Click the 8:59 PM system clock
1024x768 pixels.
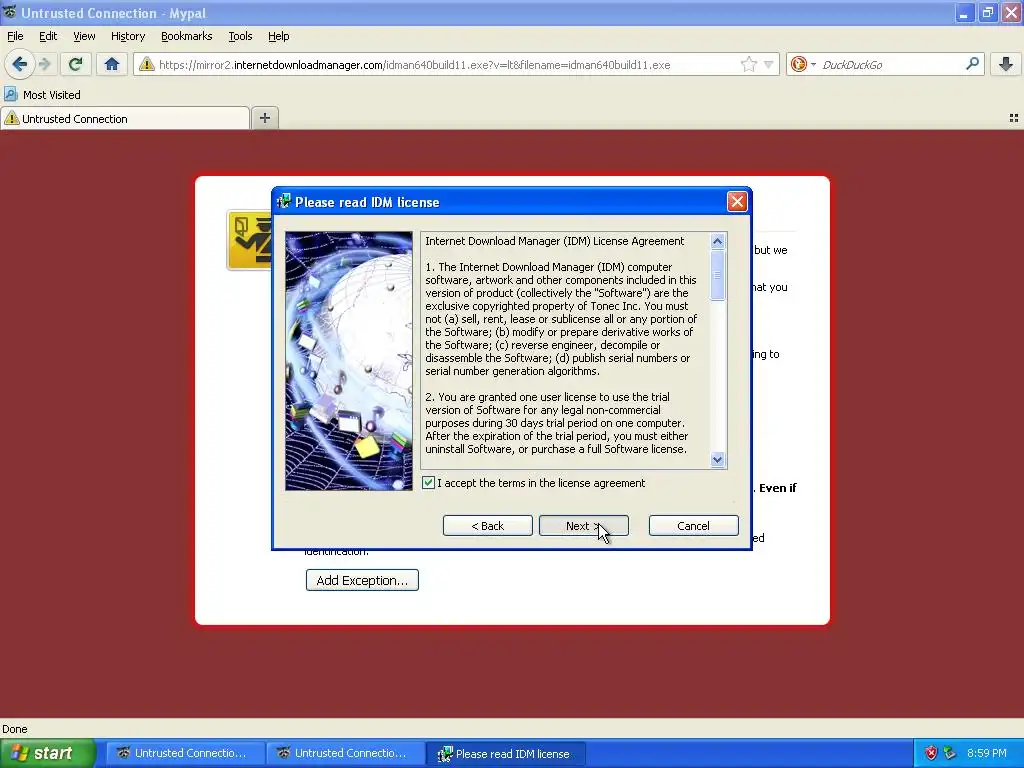986,753
